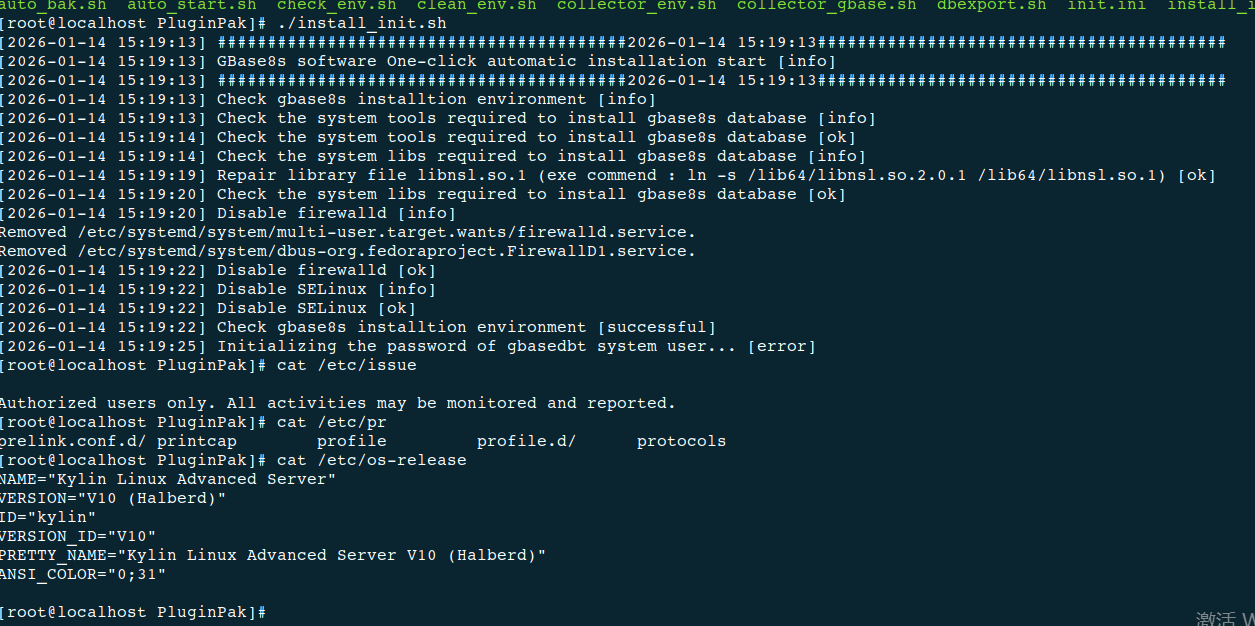Click the profile.d/ completion entry
Viewport: 1255px width, 626px height.
(526, 441)
